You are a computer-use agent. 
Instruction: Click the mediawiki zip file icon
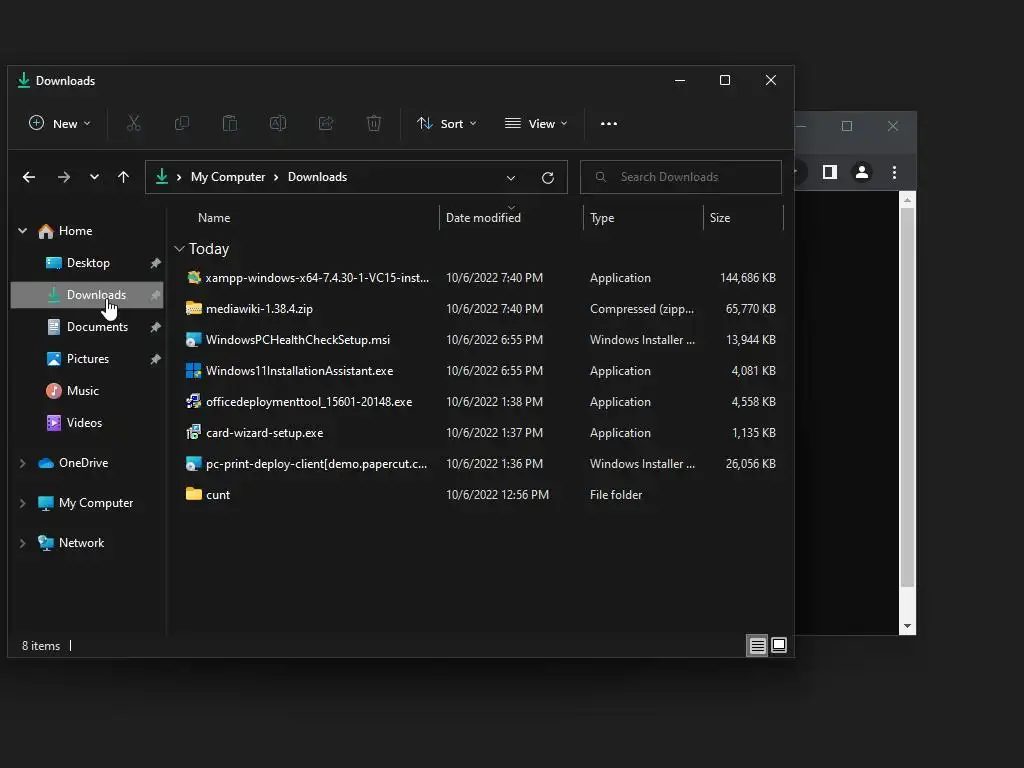193,308
